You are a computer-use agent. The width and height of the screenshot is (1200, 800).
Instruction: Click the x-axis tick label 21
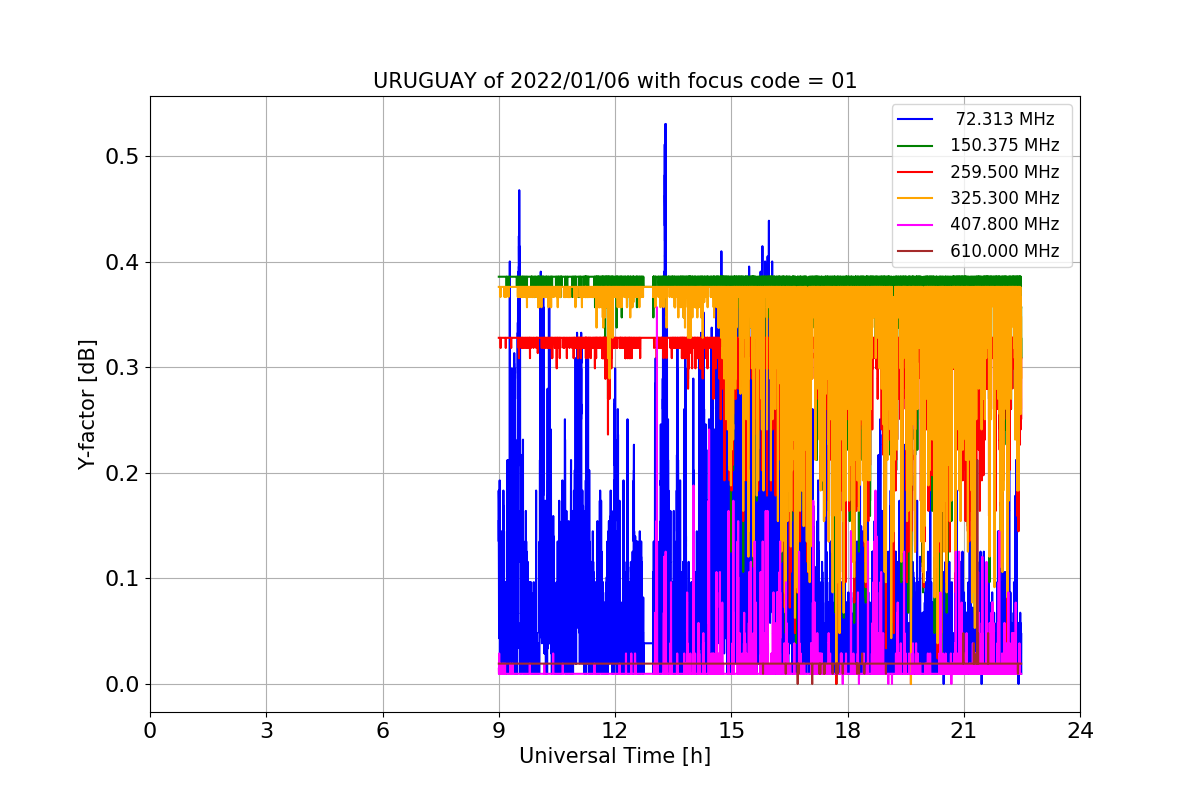click(x=964, y=731)
